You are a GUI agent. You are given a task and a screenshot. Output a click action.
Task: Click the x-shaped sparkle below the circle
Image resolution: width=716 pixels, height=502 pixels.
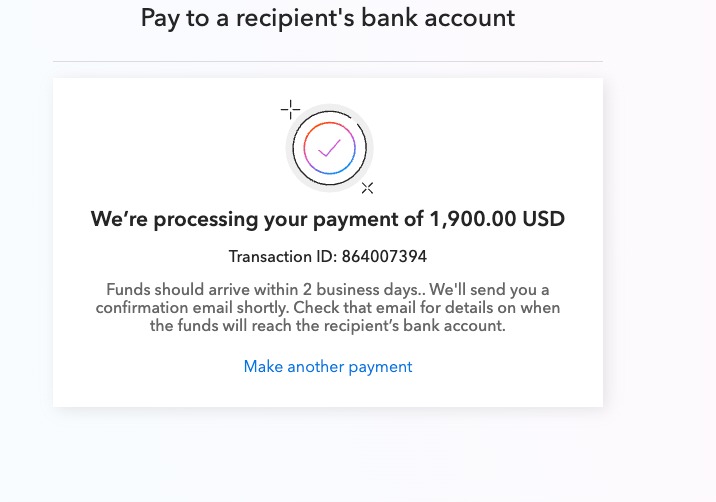(367, 188)
